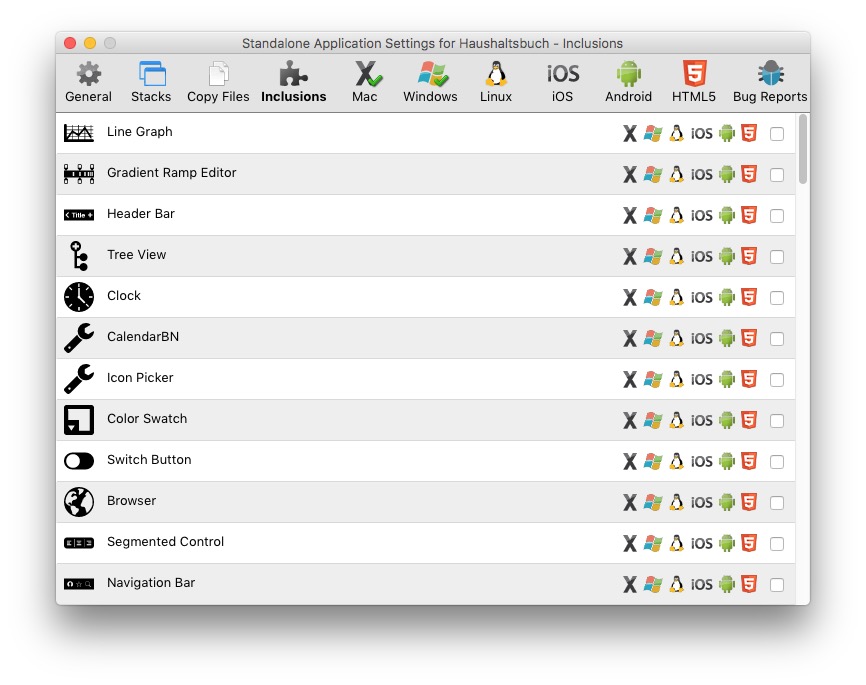Select the Navigation Bar label
The height and width of the screenshot is (685, 866).
coord(151,583)
